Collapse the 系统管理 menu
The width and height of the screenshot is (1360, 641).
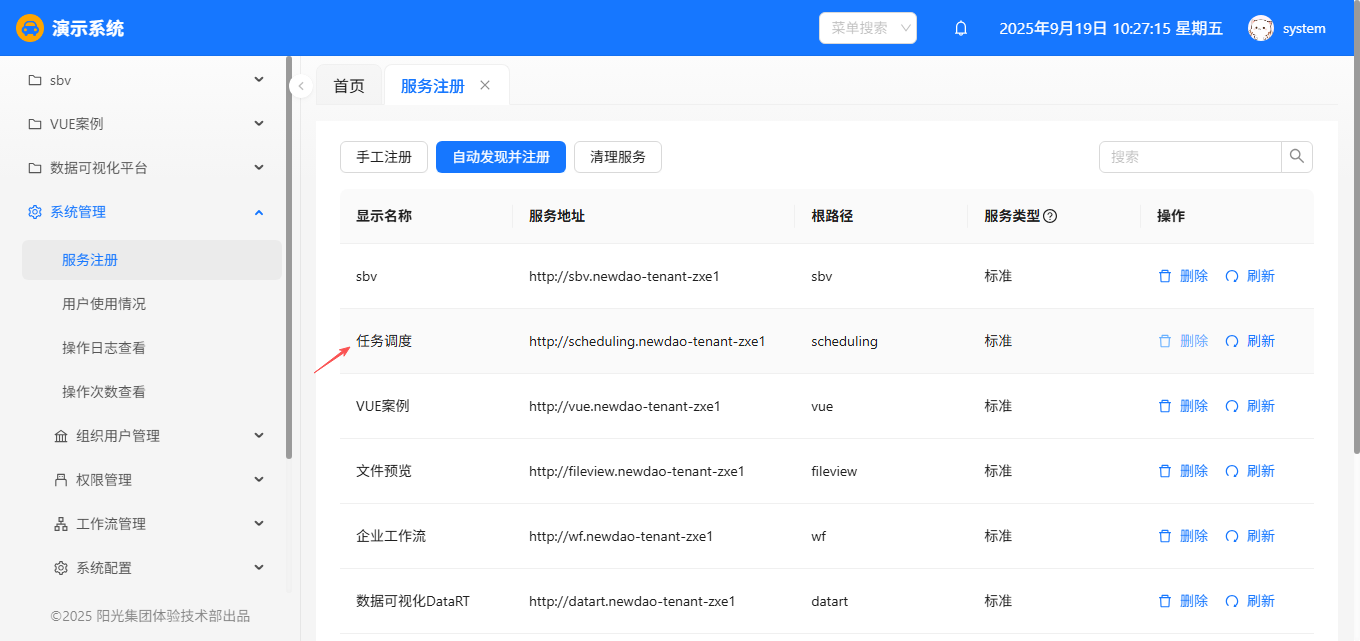147,212
